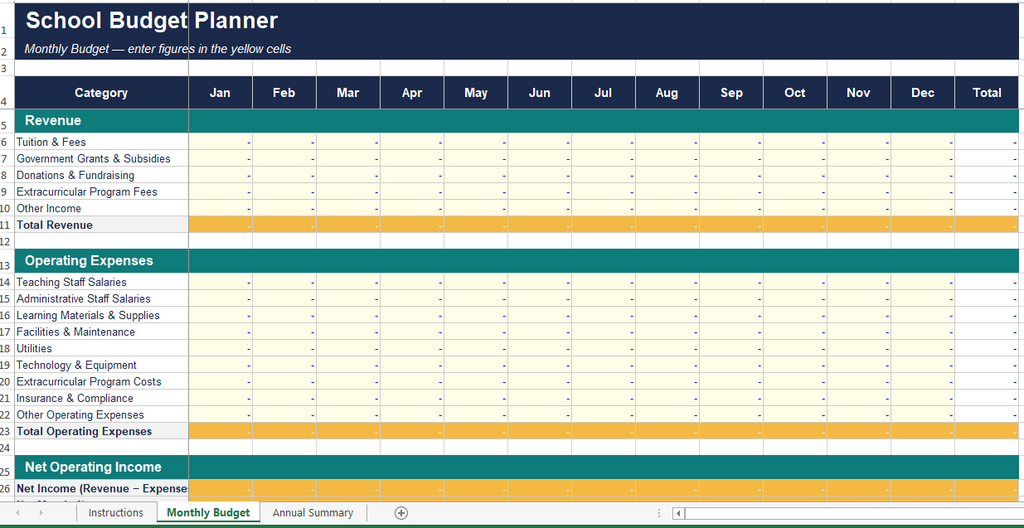Image resolution: width=1024 pixels, height=528 pixels.
Task: Select the Sep column header cell
Action: [x=731, y=93]
